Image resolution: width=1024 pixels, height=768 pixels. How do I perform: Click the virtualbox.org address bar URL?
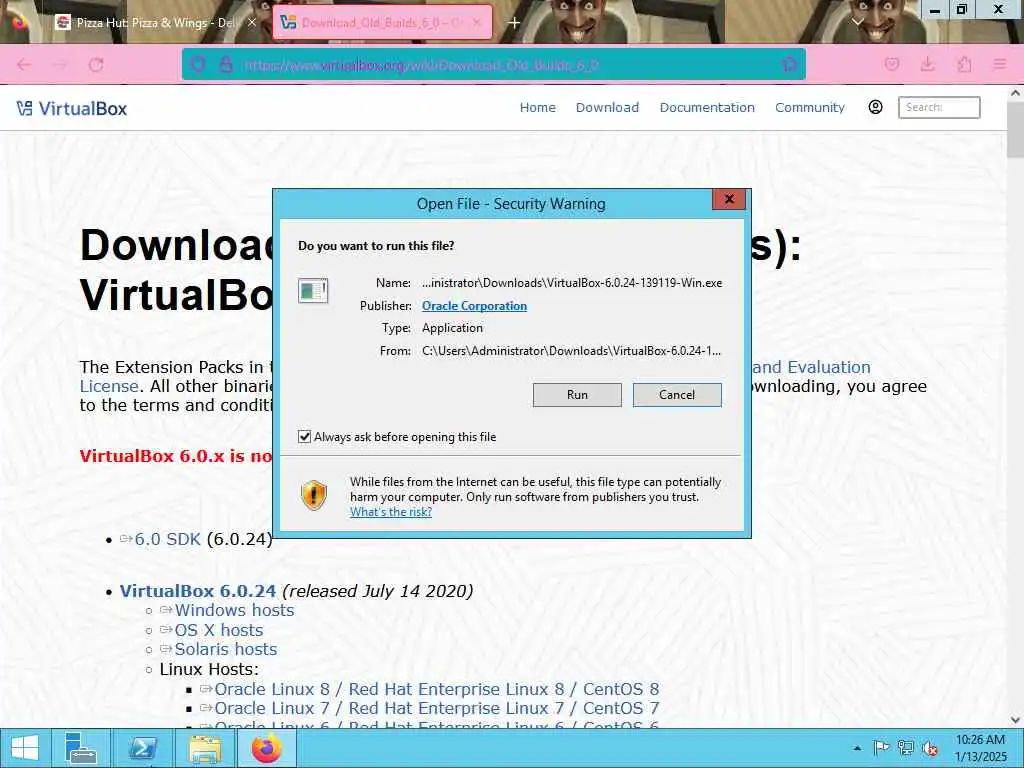tap(420, 65)
